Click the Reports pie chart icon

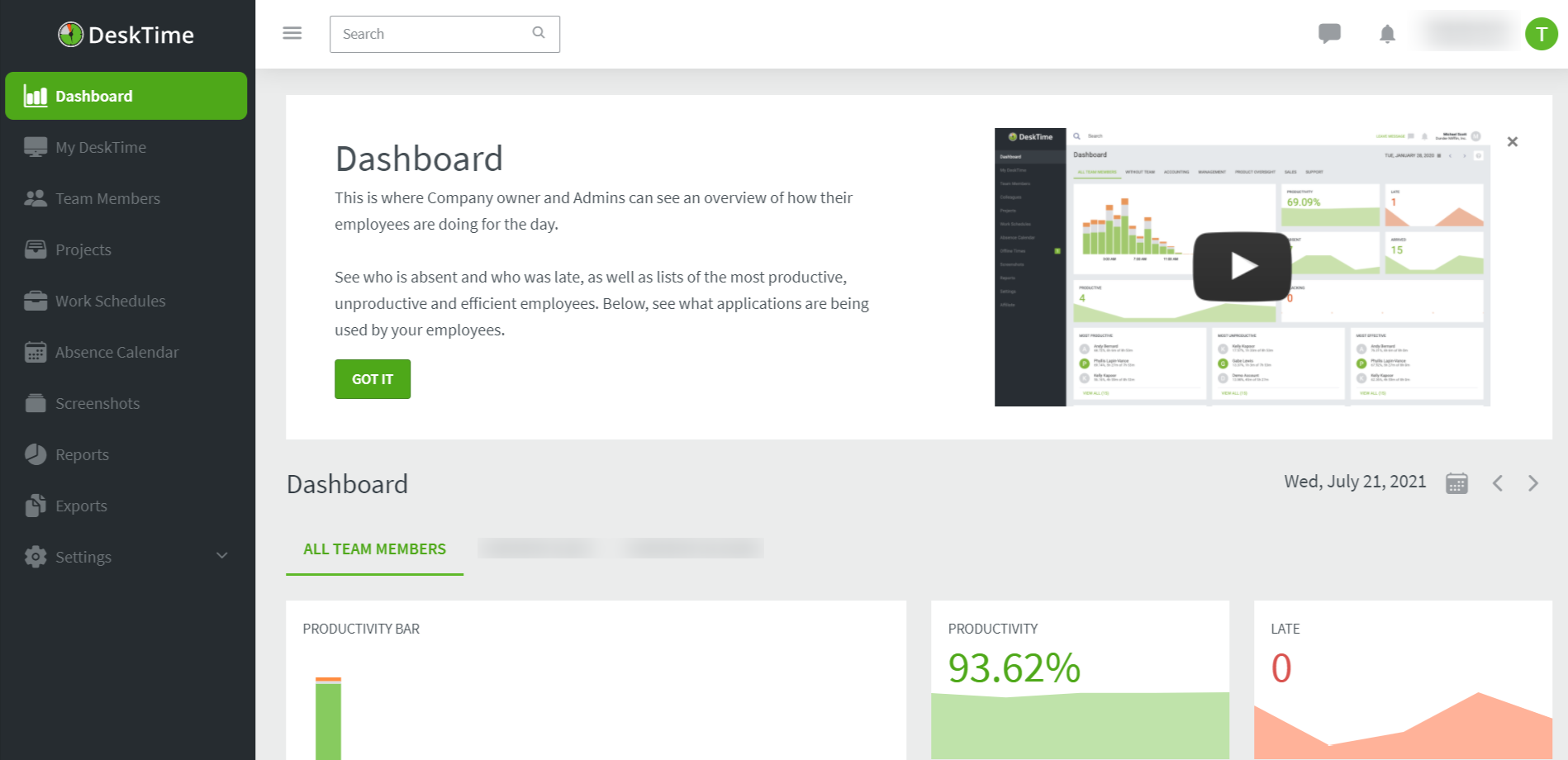pyautogui.click(x=36, y=454)
